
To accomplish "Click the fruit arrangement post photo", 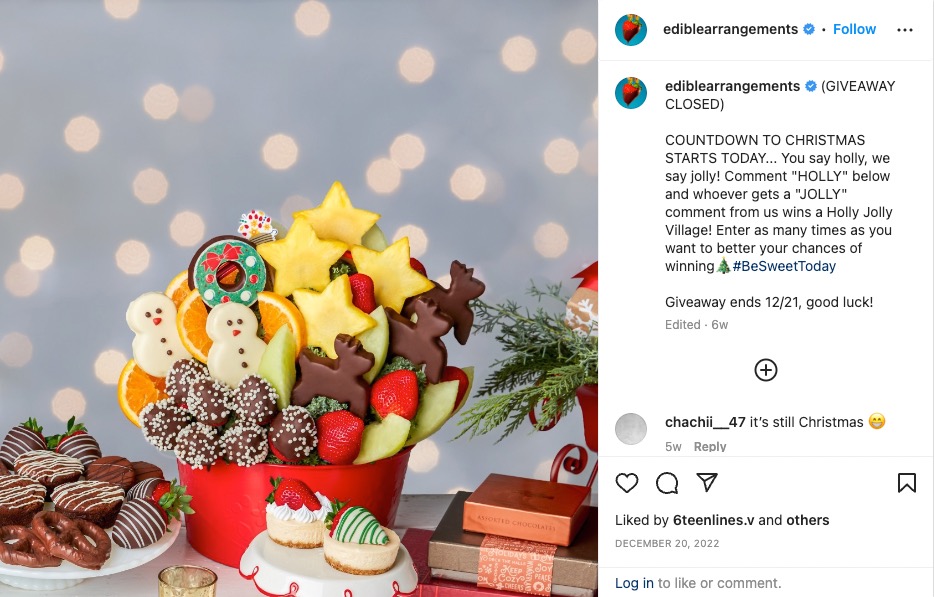I will coord(299,298).
